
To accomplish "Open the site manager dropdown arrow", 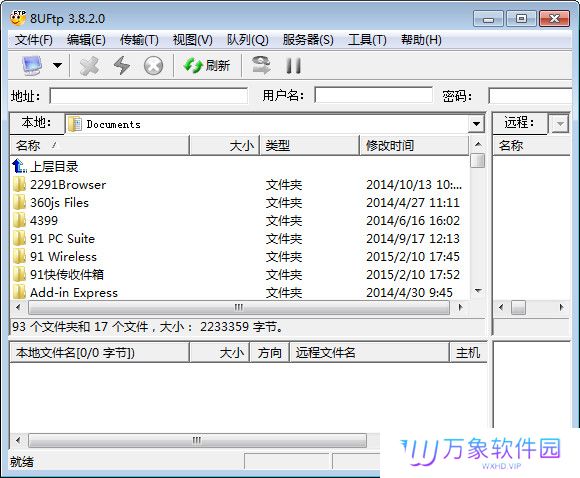I will pos(57,65).
